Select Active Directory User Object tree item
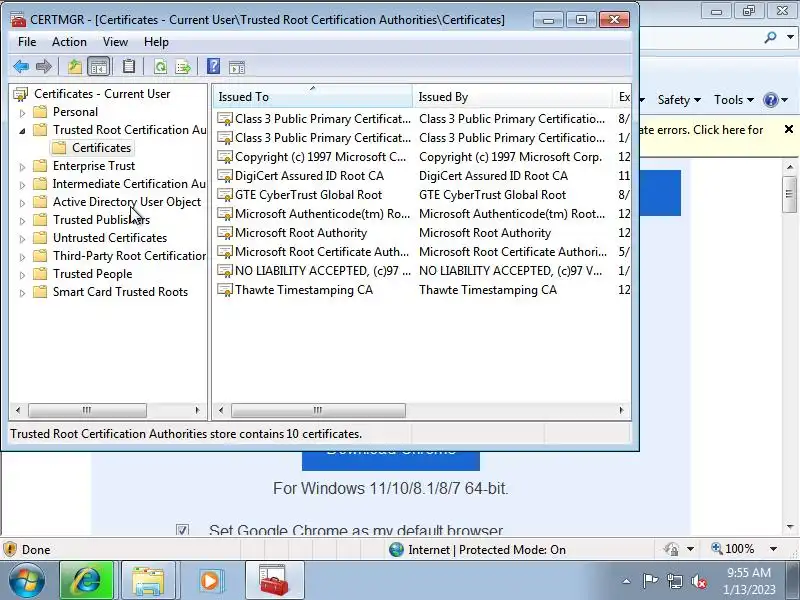 pyautogui.click(x=127, y=202)
